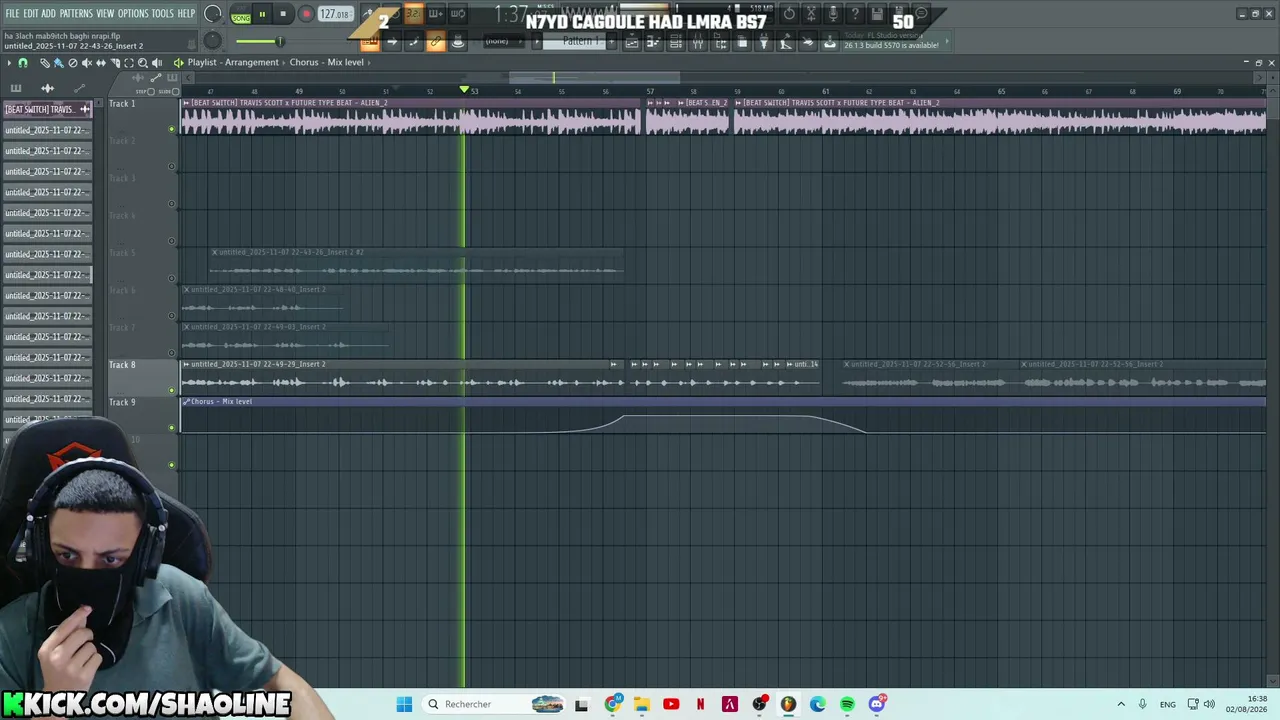Screen dimensions: 1280x720
Task: Mute Track 9 via its green dot
Action: coord(172,427)
